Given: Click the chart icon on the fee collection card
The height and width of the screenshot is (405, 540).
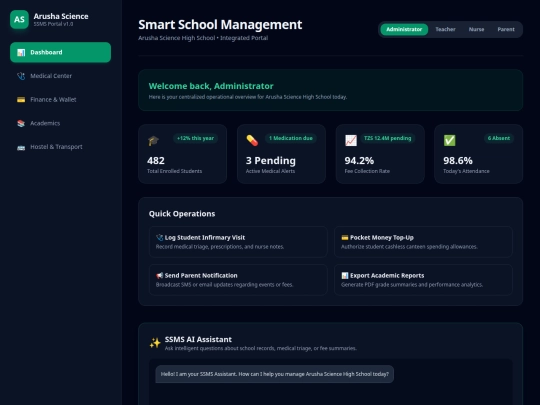Looking at the screenshot, I should pos(351,141).
